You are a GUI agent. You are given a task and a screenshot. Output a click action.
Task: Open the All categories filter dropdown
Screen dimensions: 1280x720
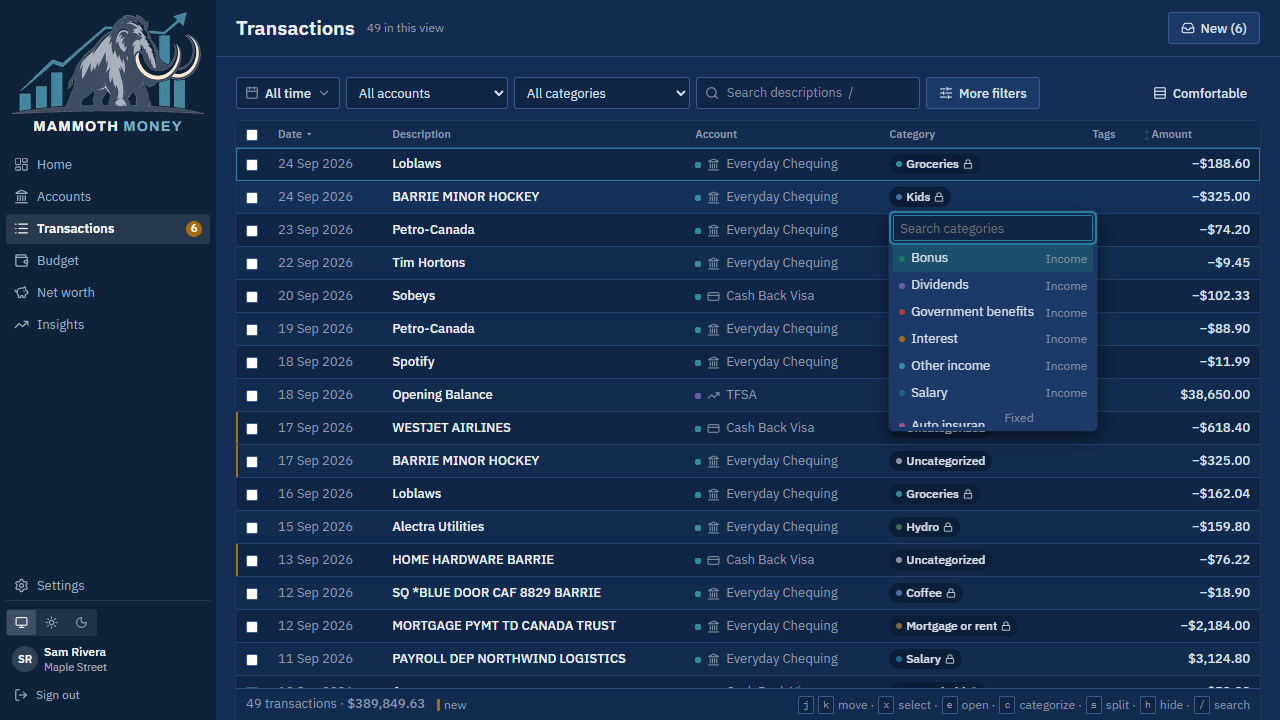coord(602,93)
